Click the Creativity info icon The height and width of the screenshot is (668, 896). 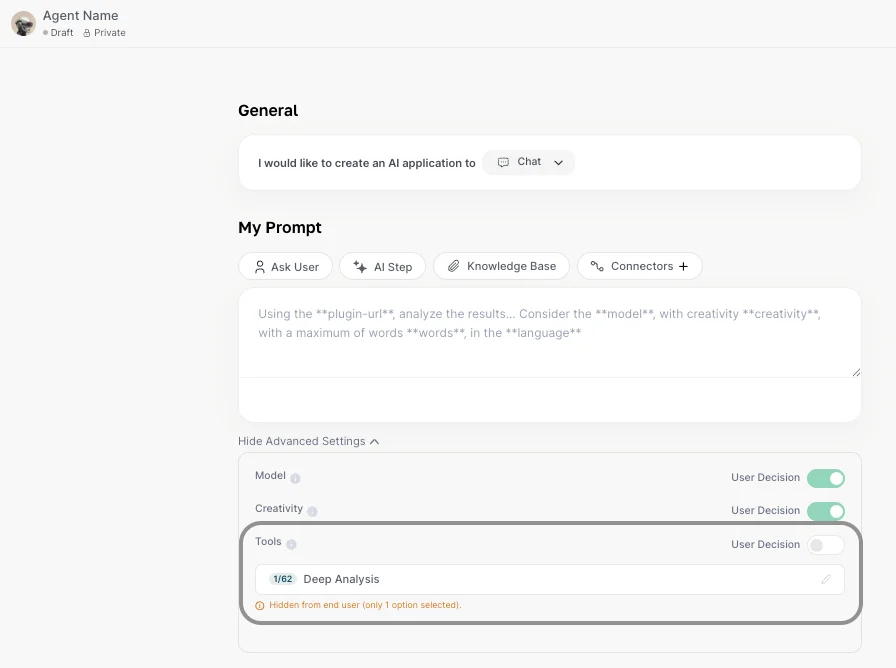[x=312, y=511]
